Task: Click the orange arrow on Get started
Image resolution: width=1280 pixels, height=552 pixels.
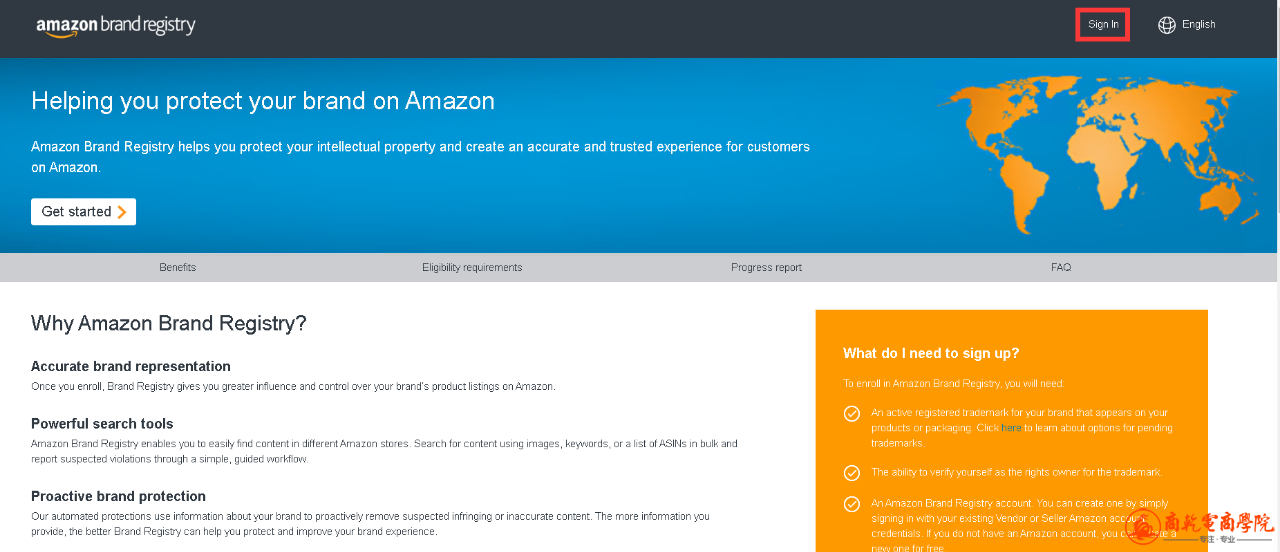Action: 122,212
